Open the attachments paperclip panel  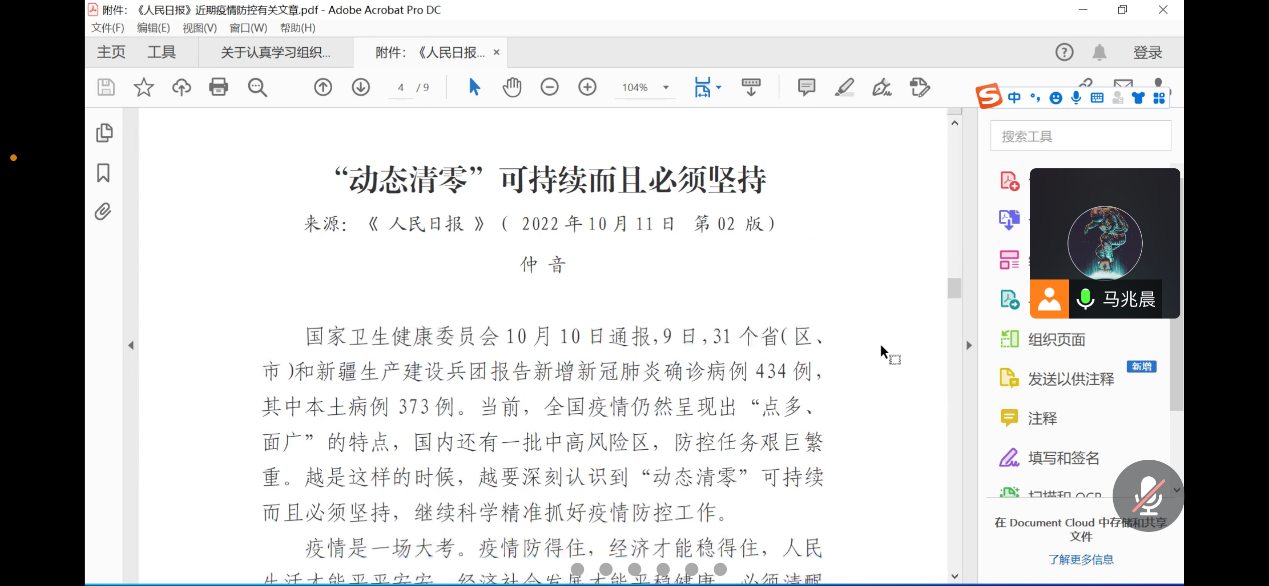click(x=103, y=212)
